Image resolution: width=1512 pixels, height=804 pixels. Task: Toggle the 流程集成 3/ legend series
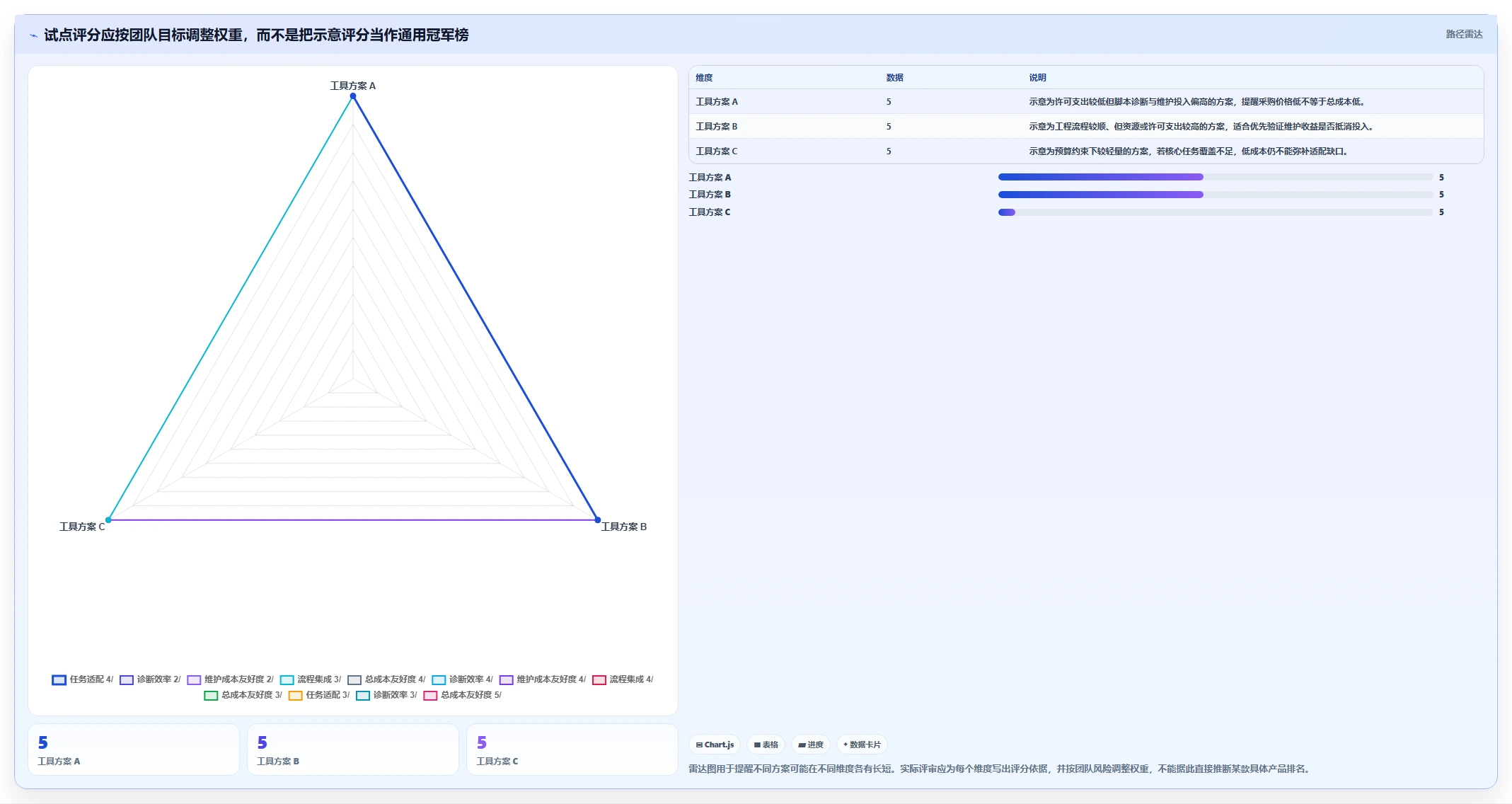311,679
